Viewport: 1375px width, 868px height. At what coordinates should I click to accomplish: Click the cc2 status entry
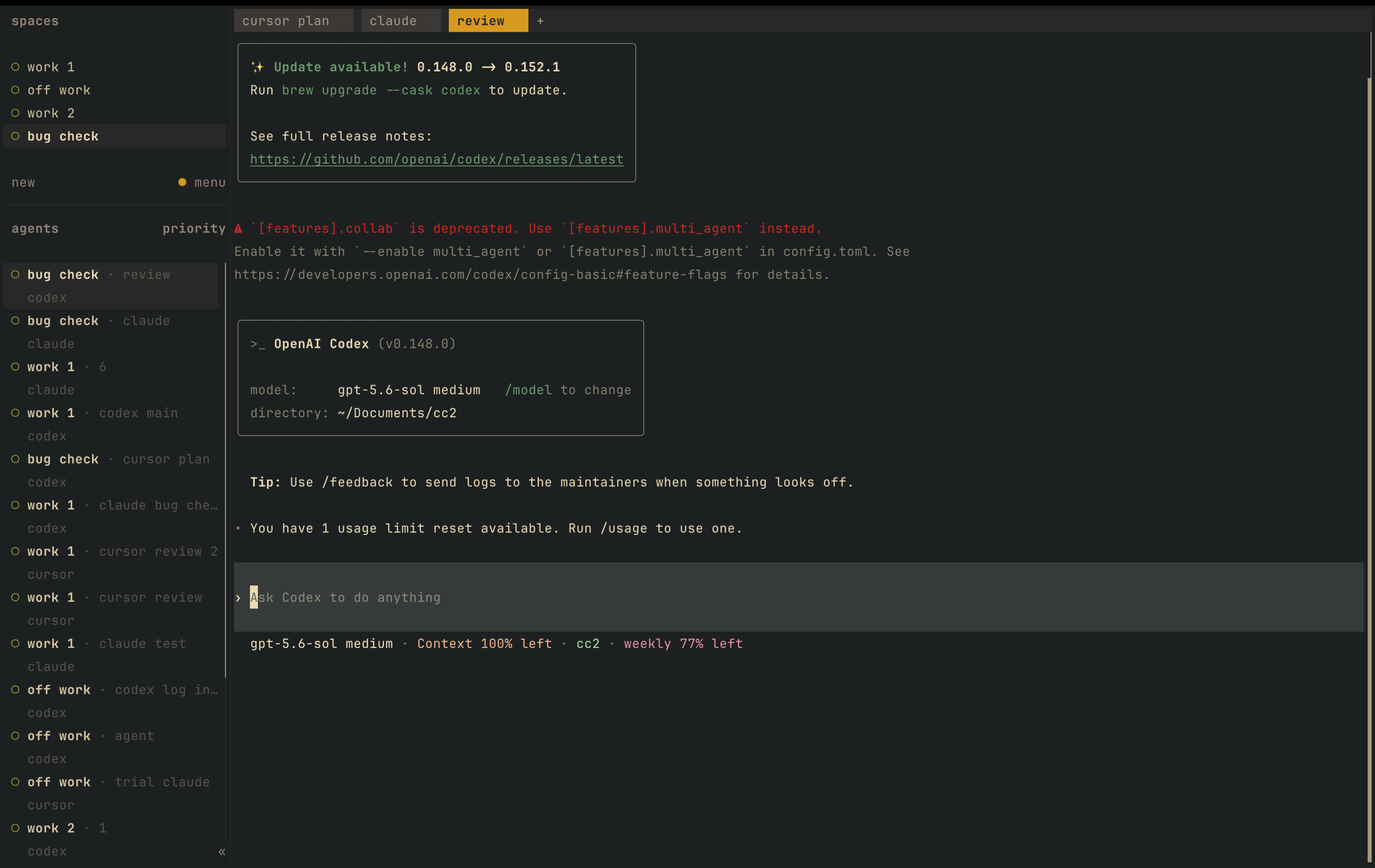coord(588,644)
